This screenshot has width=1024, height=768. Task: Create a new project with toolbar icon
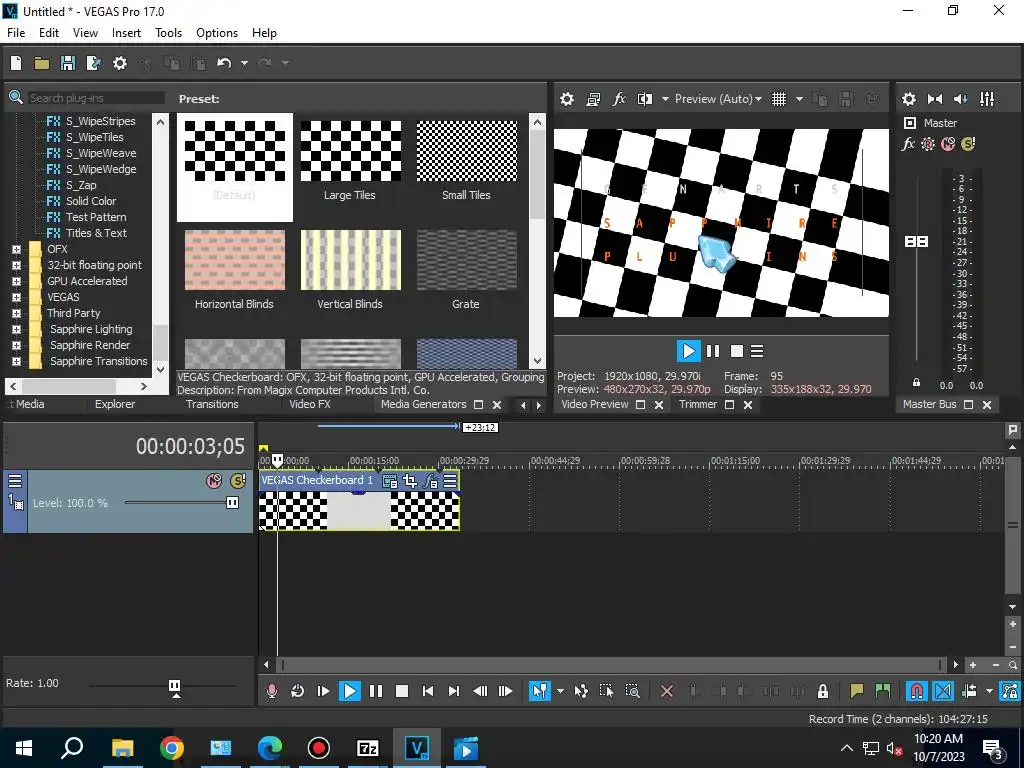[16, 63]
